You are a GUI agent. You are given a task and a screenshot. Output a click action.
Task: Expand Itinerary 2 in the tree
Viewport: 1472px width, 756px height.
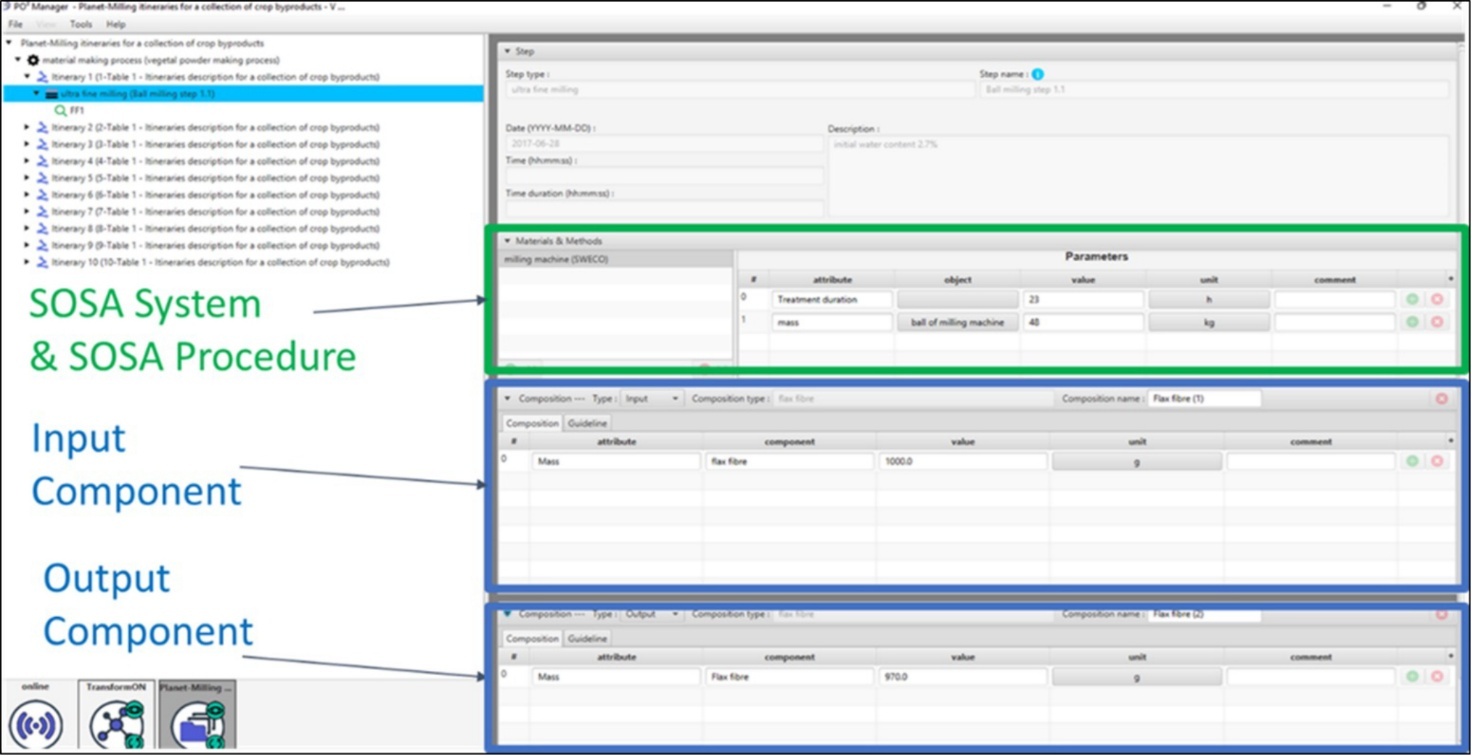pyautogui.click(x=27, y=128)
